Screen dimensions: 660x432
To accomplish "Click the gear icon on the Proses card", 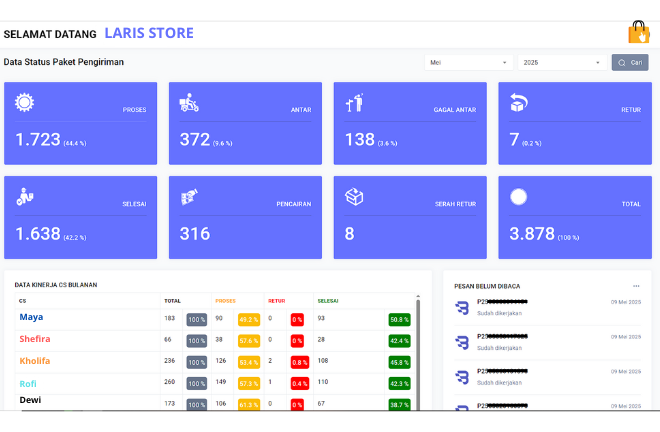I will [24, 101].
